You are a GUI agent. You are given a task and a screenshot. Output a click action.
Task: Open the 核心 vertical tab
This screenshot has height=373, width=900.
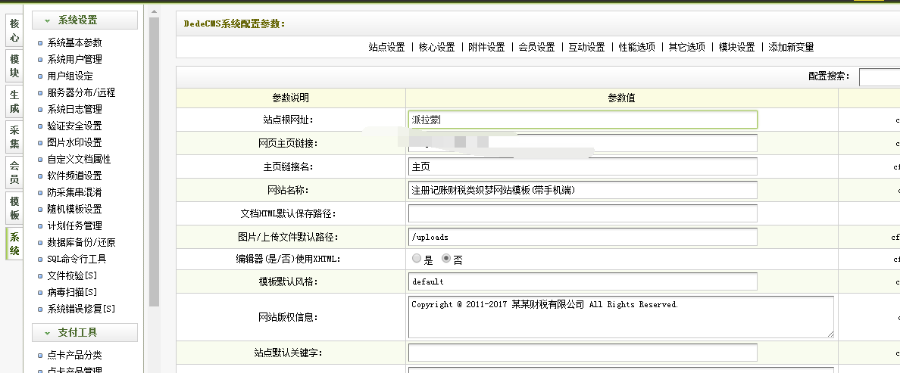click(x=14, y=30)
